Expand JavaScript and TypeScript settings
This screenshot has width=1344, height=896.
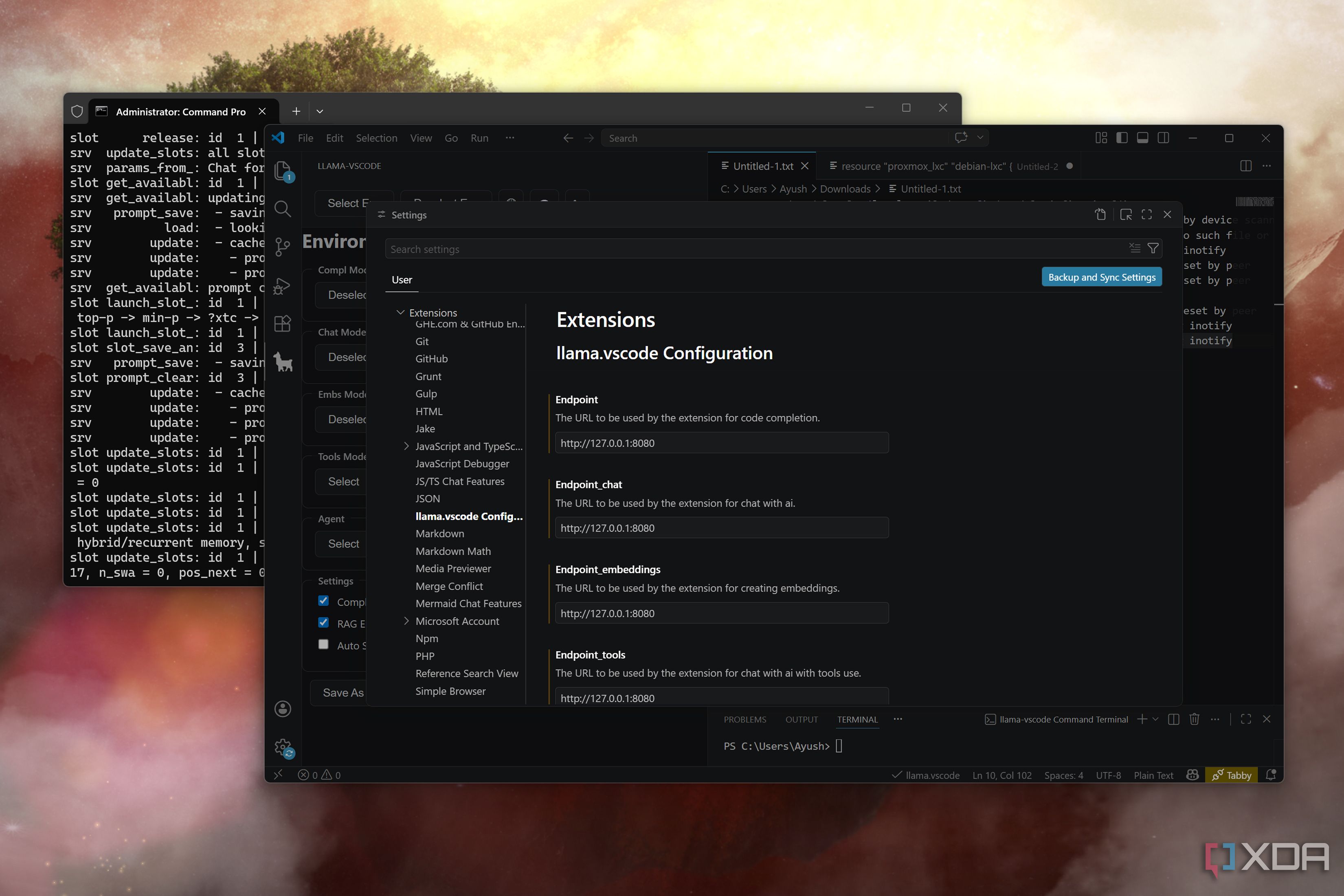[406, 446]
